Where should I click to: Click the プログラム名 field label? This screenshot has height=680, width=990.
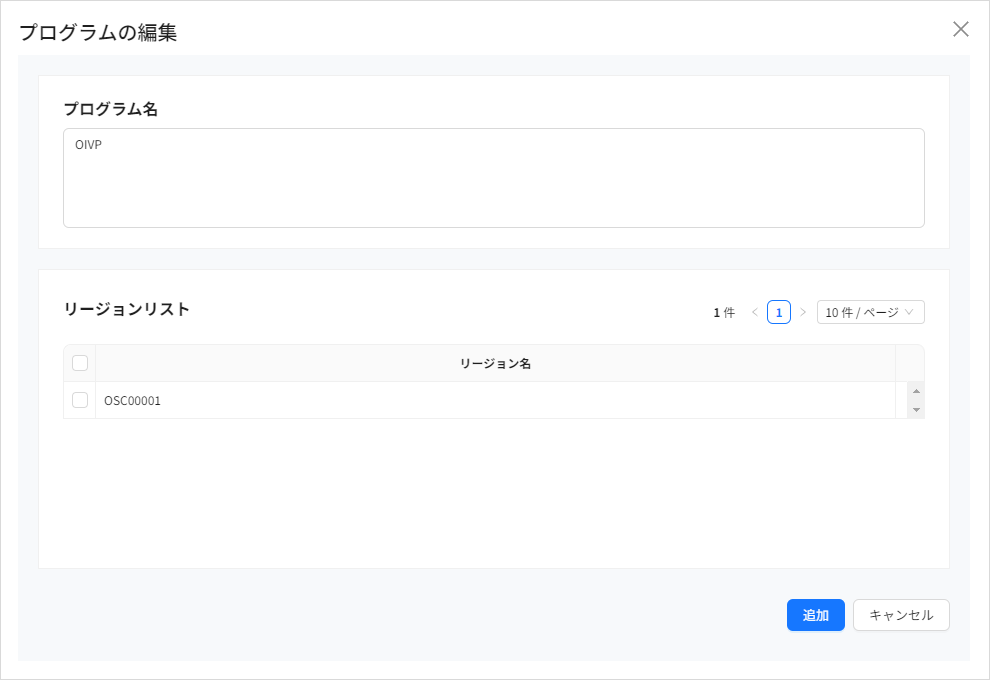pos(110,109)
